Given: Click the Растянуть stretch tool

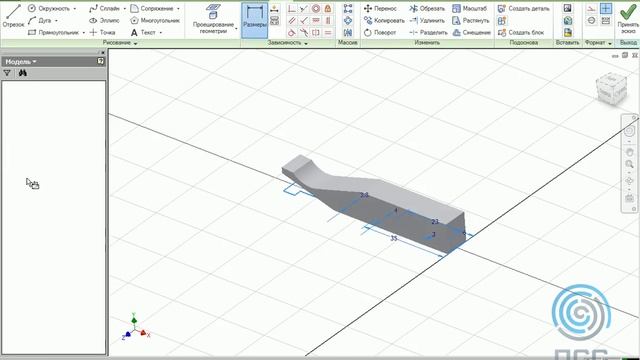Looking at the screenshot, I should pos(471,20).
